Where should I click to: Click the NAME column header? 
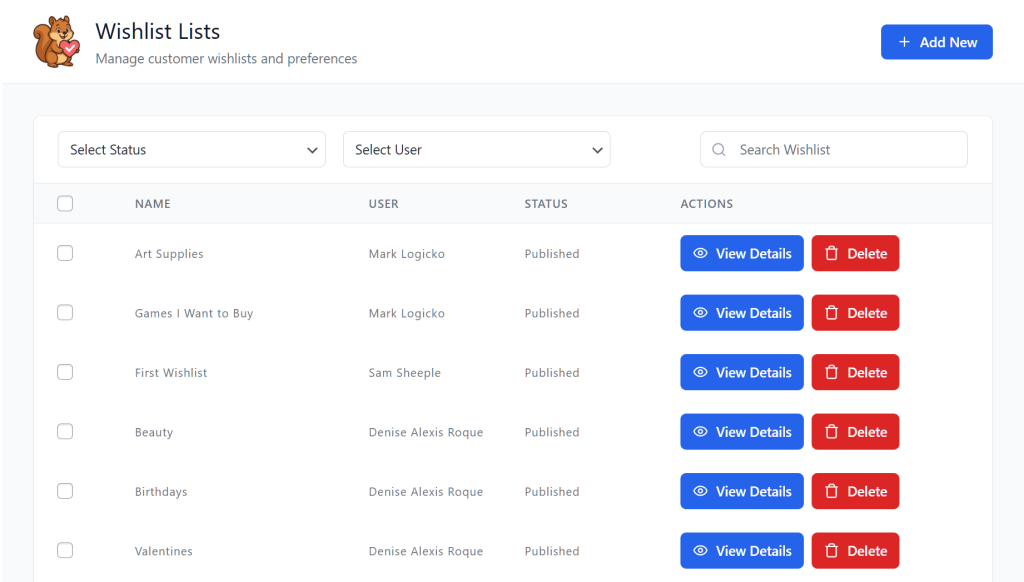pyautogui.click(x=152, y=204)
